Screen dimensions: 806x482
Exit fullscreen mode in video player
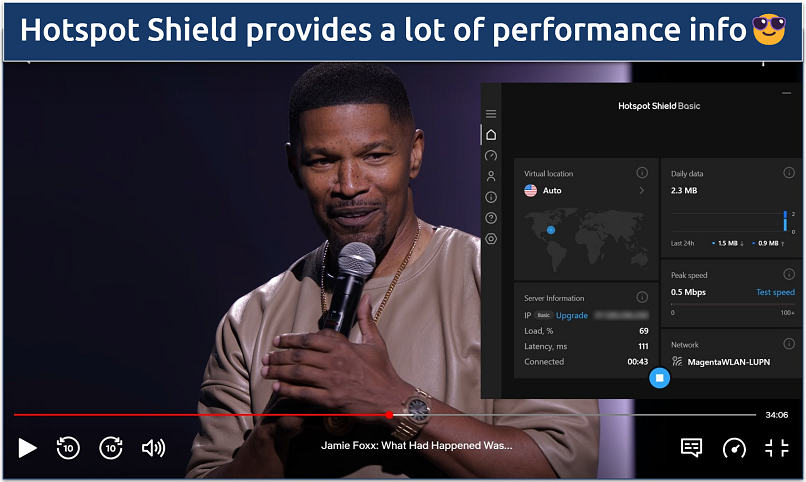pos(777,447)
